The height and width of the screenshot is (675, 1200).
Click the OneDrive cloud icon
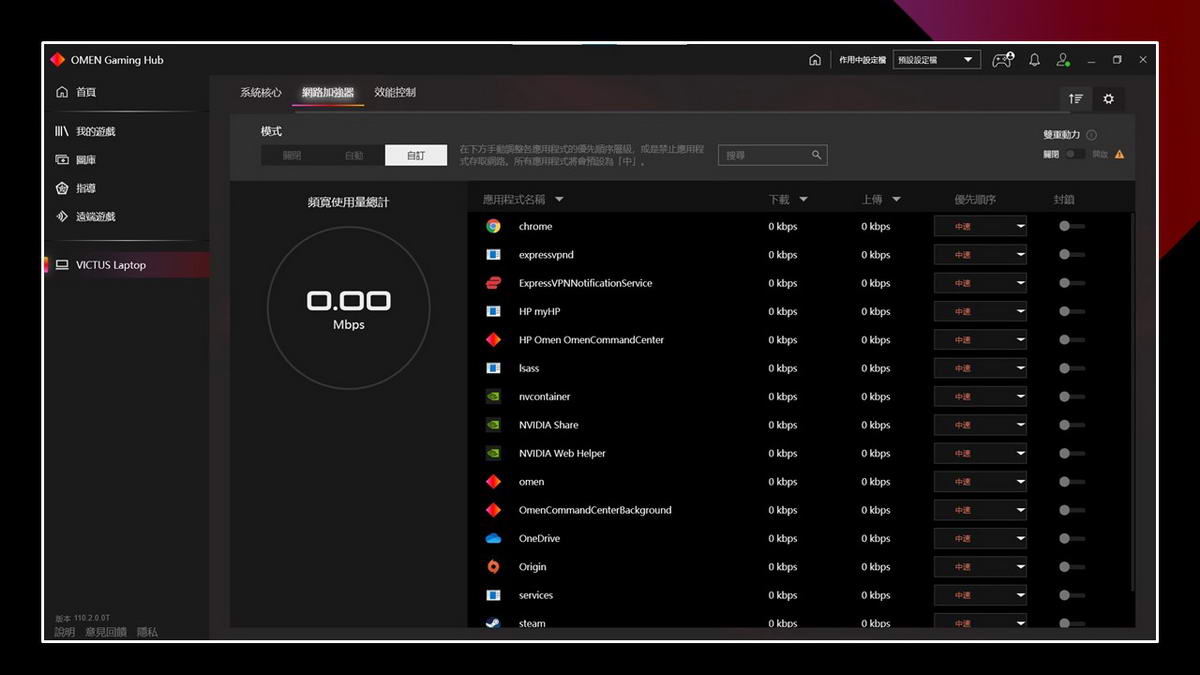point(493,538)
